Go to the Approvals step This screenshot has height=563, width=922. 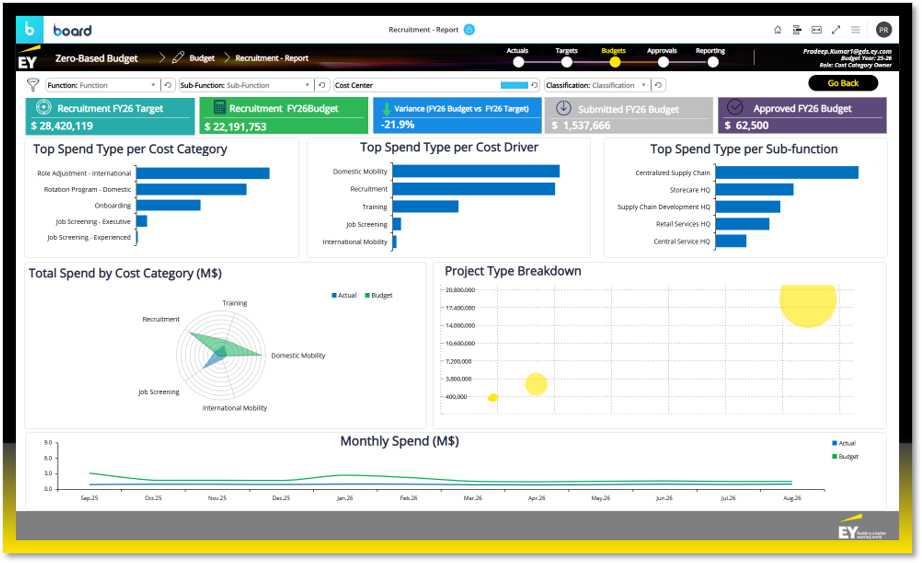pyautogui.click(x=661, y=61)
